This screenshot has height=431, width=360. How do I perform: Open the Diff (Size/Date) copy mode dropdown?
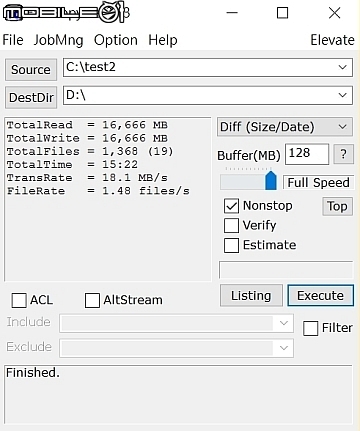tap(285, 127)
